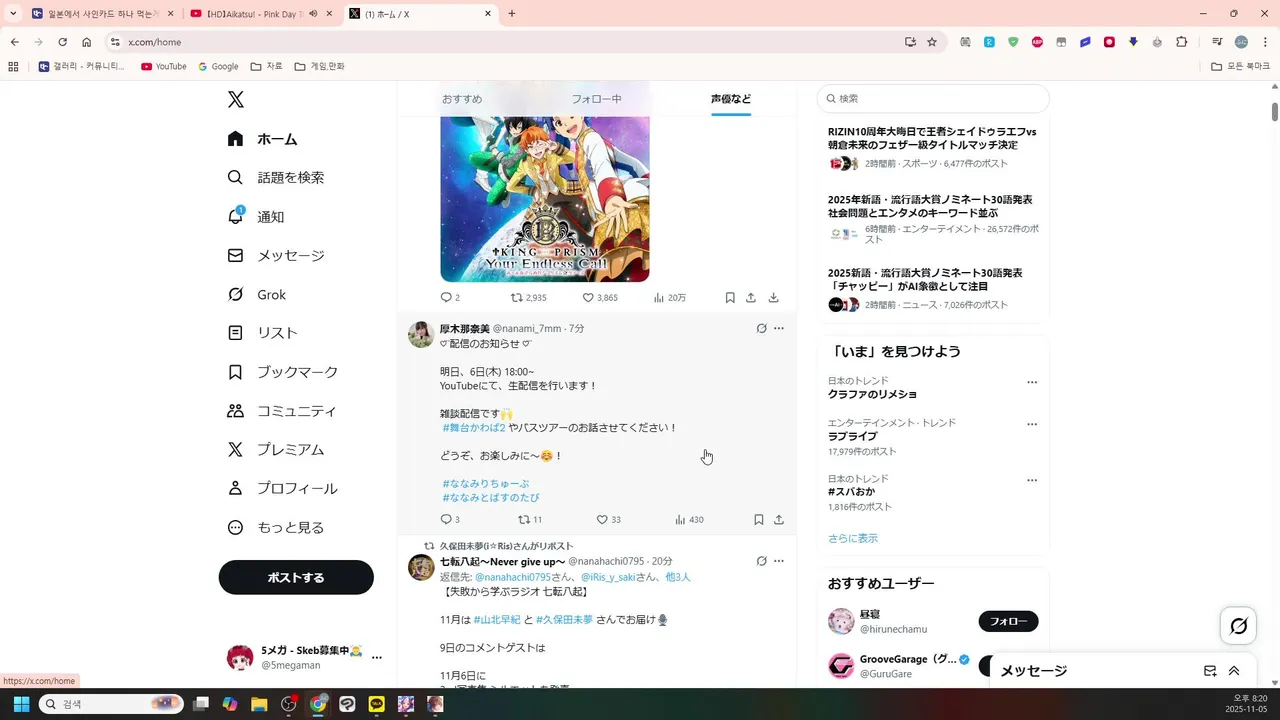
Task: Open KakaoTalk from the taskbar
Action: click(x=377, y=704)
